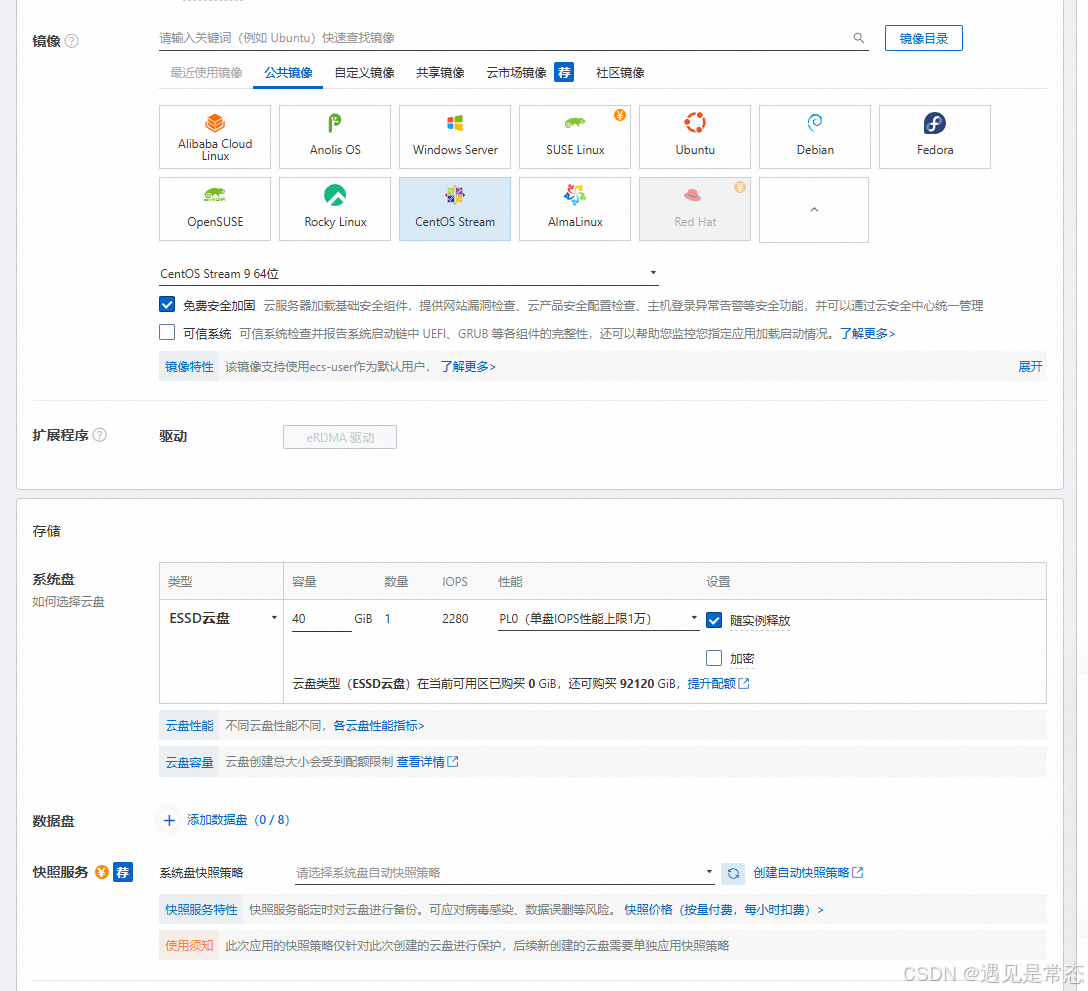Pick the Fedora image tile
This screenshot has width=1088, height=991.
[935, 137]
